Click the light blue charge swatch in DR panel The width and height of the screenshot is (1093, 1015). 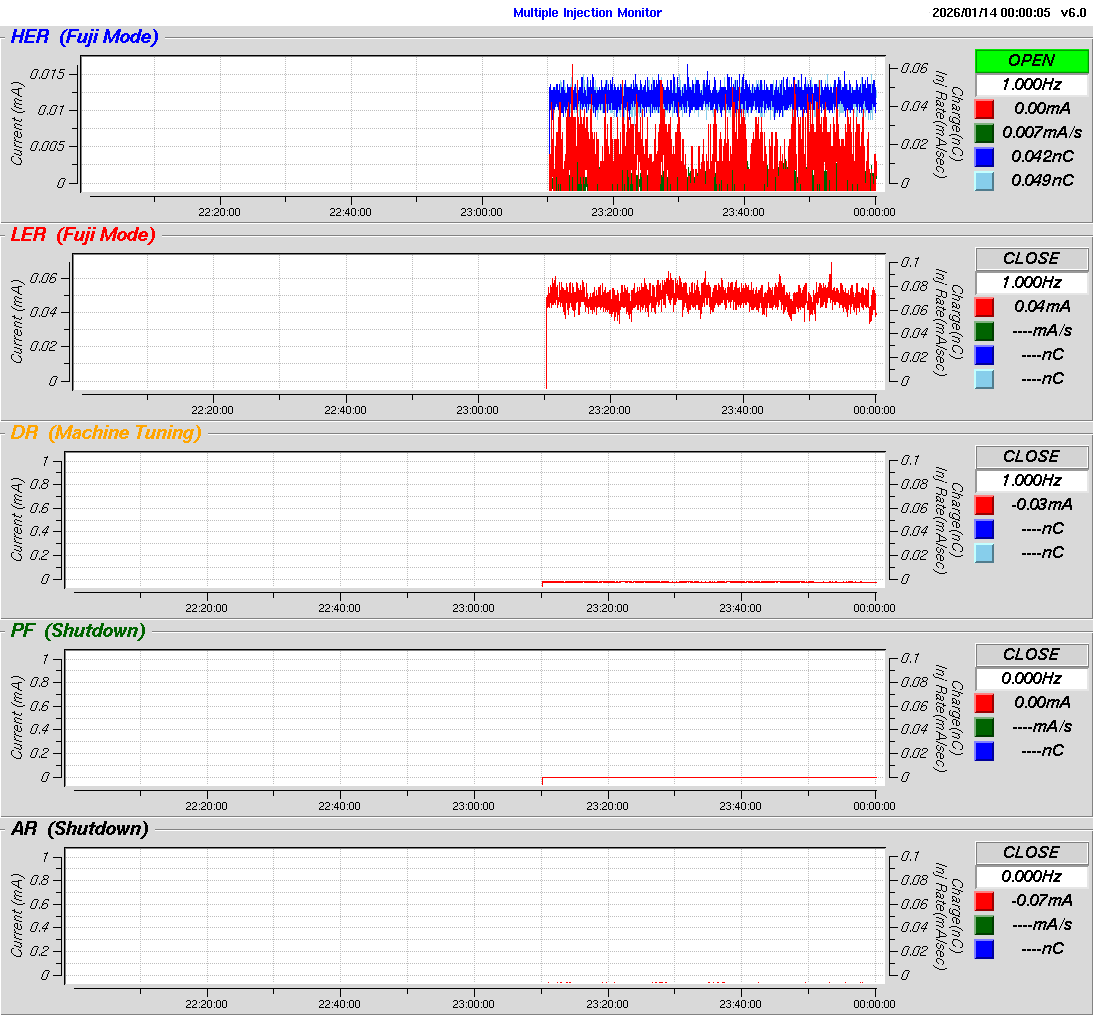pyautogui.click(x=984, y=553)
